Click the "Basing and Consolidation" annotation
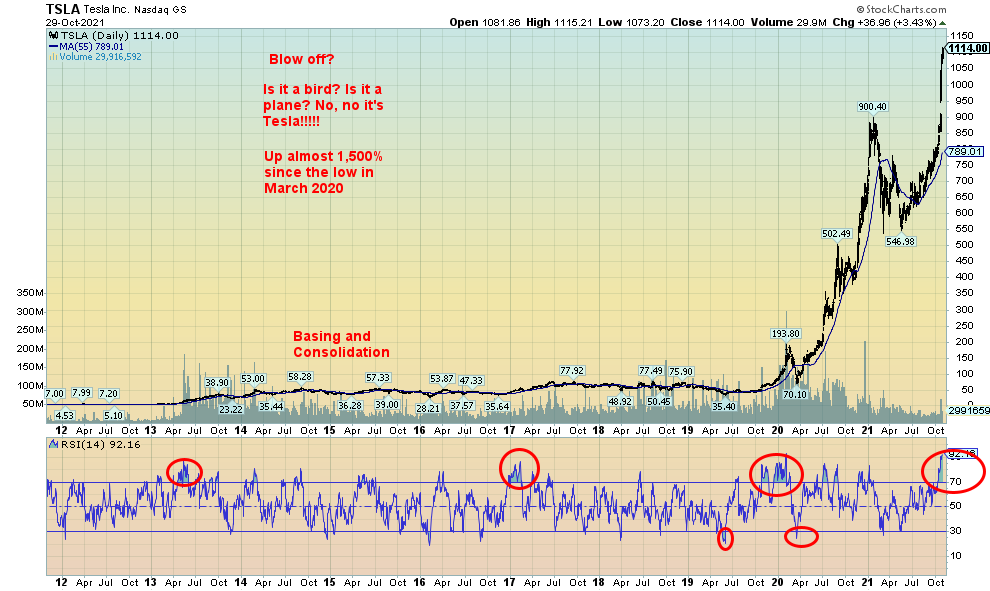Screen dimensions: 990x591 tap(341, 344)
